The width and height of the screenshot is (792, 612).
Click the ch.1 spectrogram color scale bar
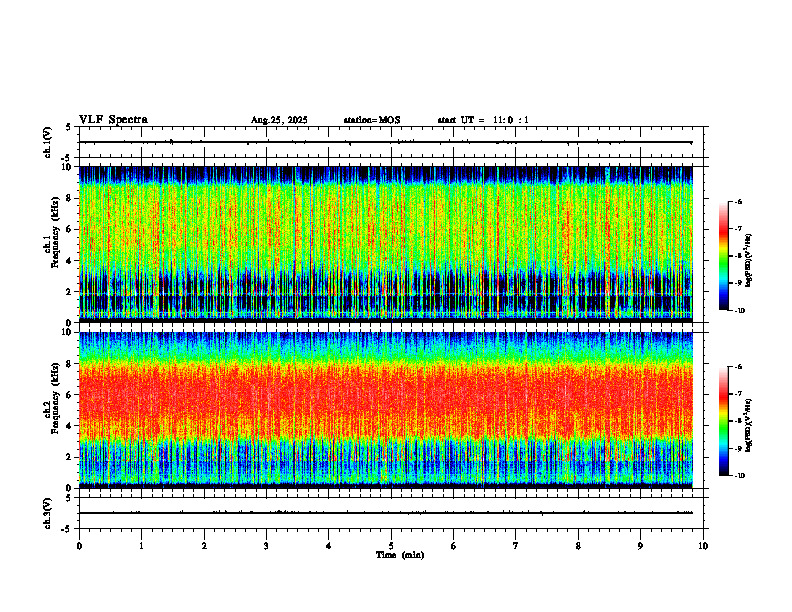pos(723,256)
